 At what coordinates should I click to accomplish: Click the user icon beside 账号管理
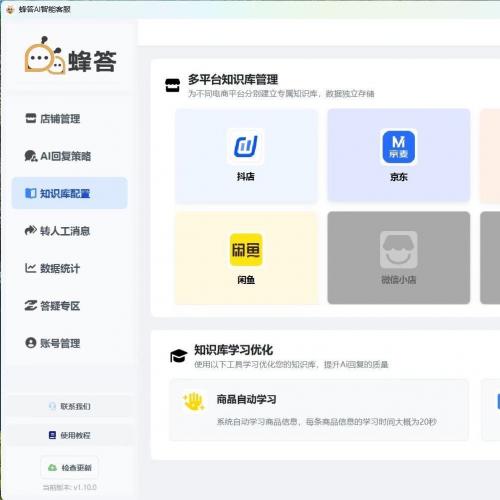[31, 343]
